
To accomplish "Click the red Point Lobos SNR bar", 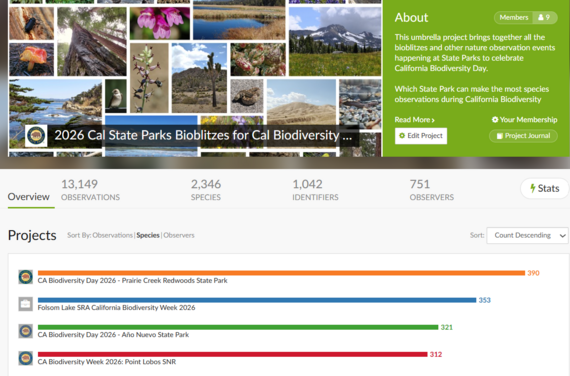I will point(233,354).
